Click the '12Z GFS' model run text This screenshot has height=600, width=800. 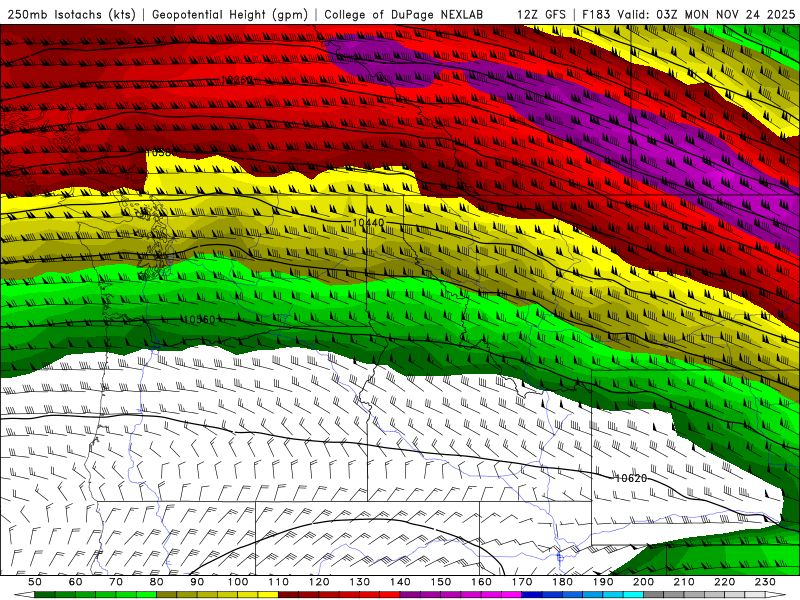541,15
